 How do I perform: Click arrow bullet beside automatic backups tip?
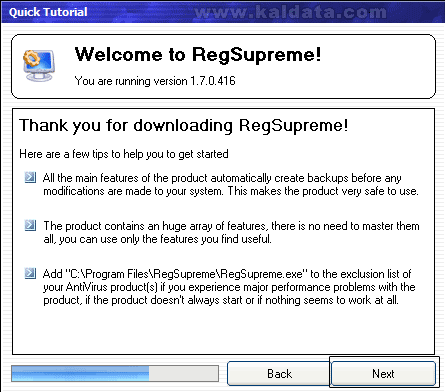[x=30, y=177]
